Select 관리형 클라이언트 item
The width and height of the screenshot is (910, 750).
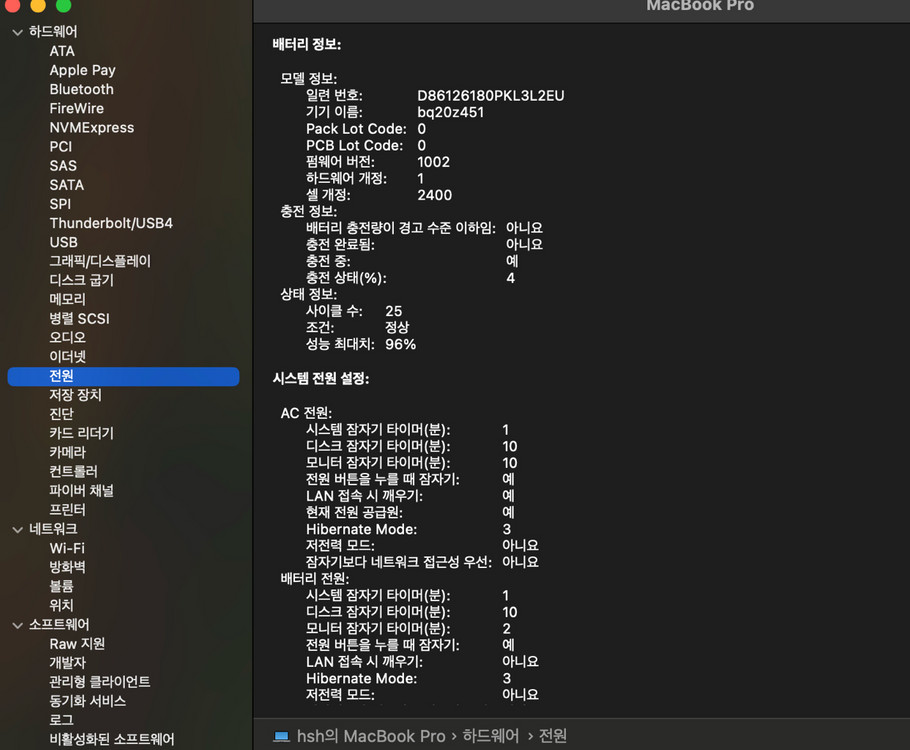click(100, 682)
